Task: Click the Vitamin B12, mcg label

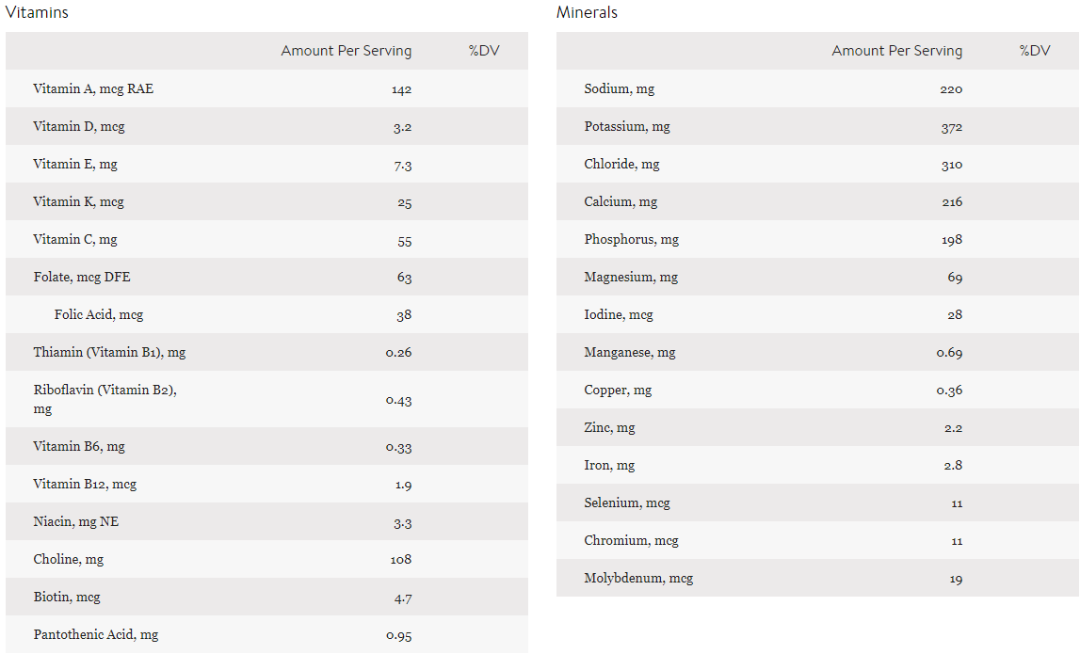Action: pyautogui.click(x=85, y=484)
